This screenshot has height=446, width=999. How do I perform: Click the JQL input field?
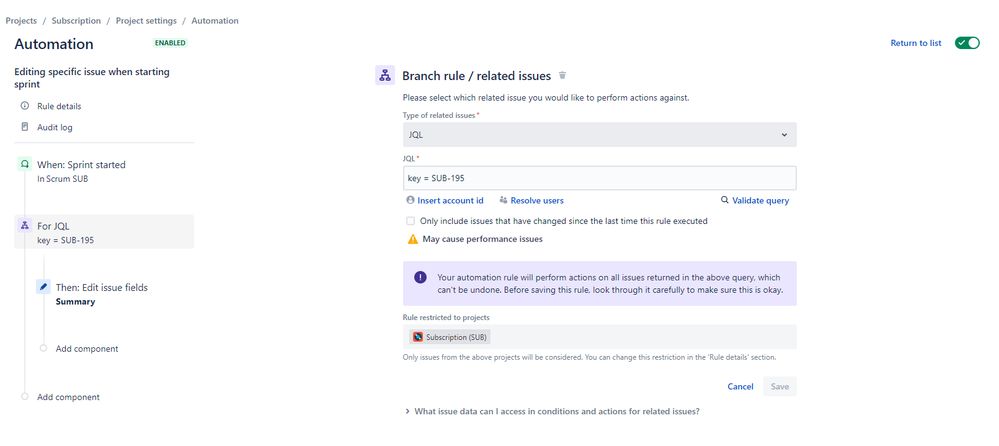pyautogui.click(x=600, y=178)
